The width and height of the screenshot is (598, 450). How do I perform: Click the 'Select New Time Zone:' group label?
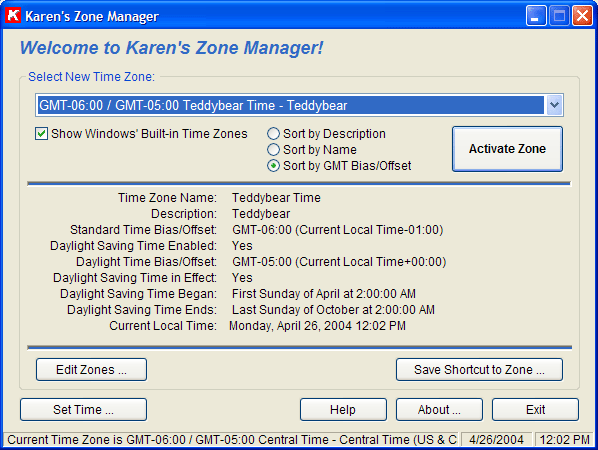[x=92, y=77]
